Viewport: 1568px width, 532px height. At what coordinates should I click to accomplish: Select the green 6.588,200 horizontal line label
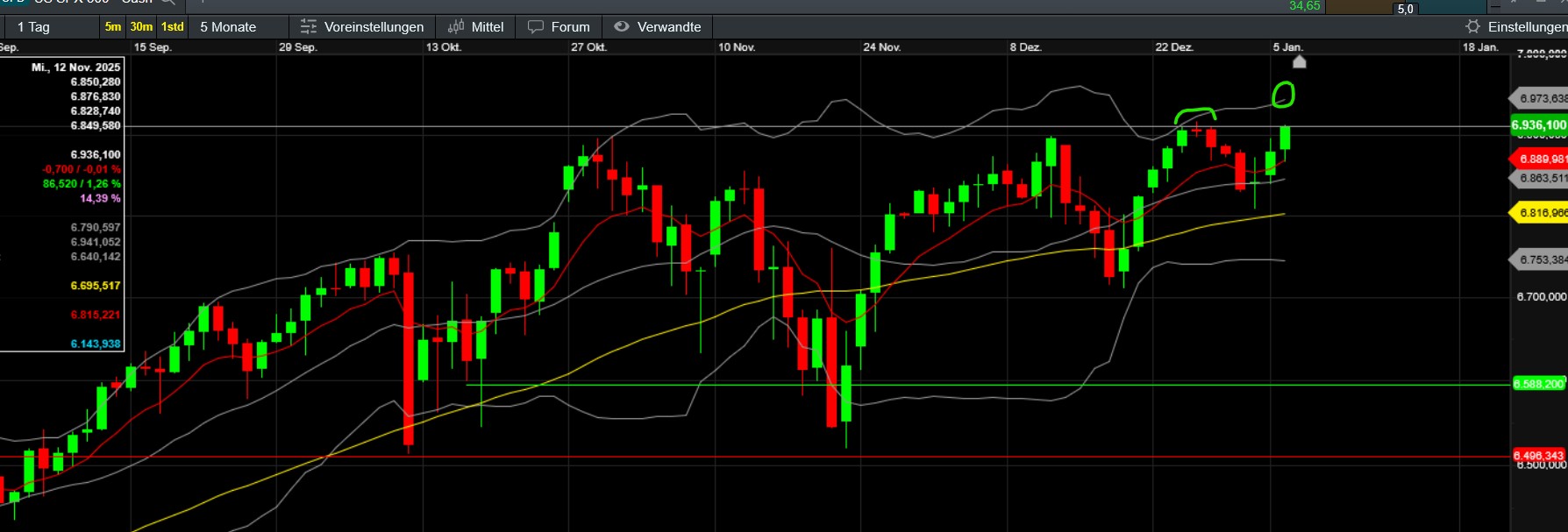(x=1538, y=384)
